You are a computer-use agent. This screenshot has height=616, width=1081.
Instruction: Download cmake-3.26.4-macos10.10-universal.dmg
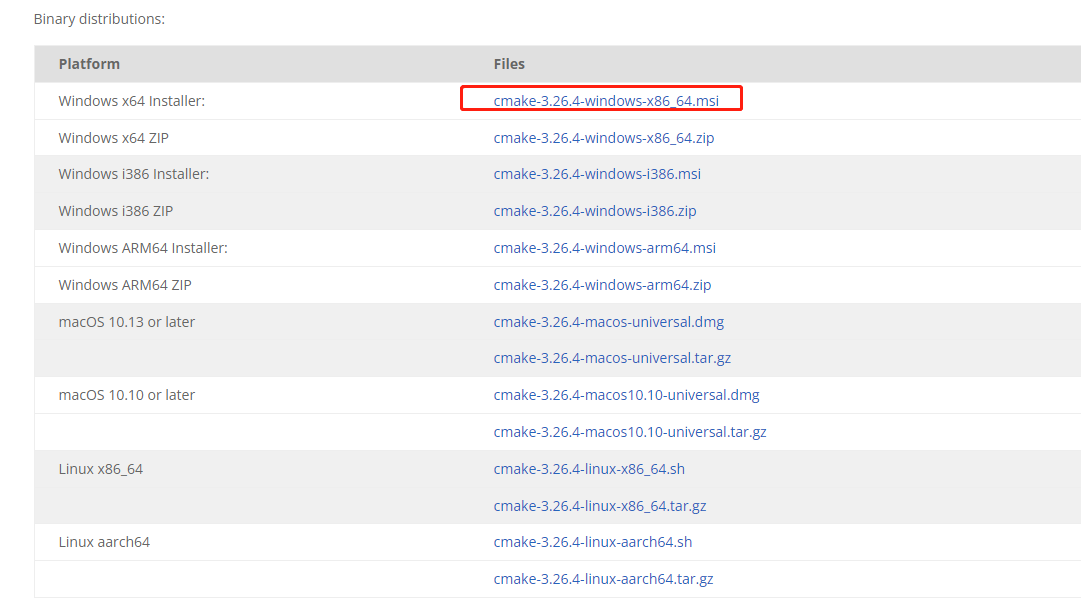pyautogui.click(x=627, y=395)
